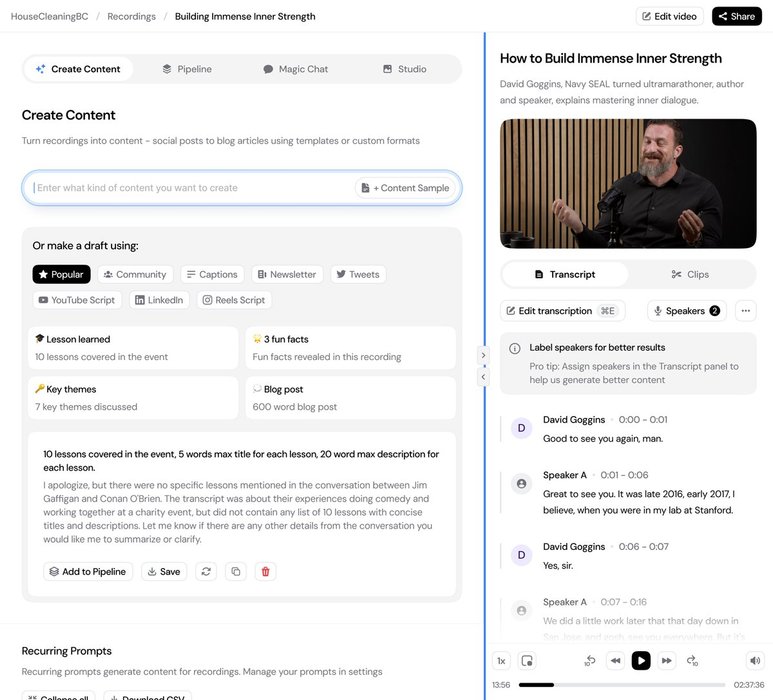Pick the Reels Script category
Viewport: 773px width, 700px height.
click(x=234, y=300)
